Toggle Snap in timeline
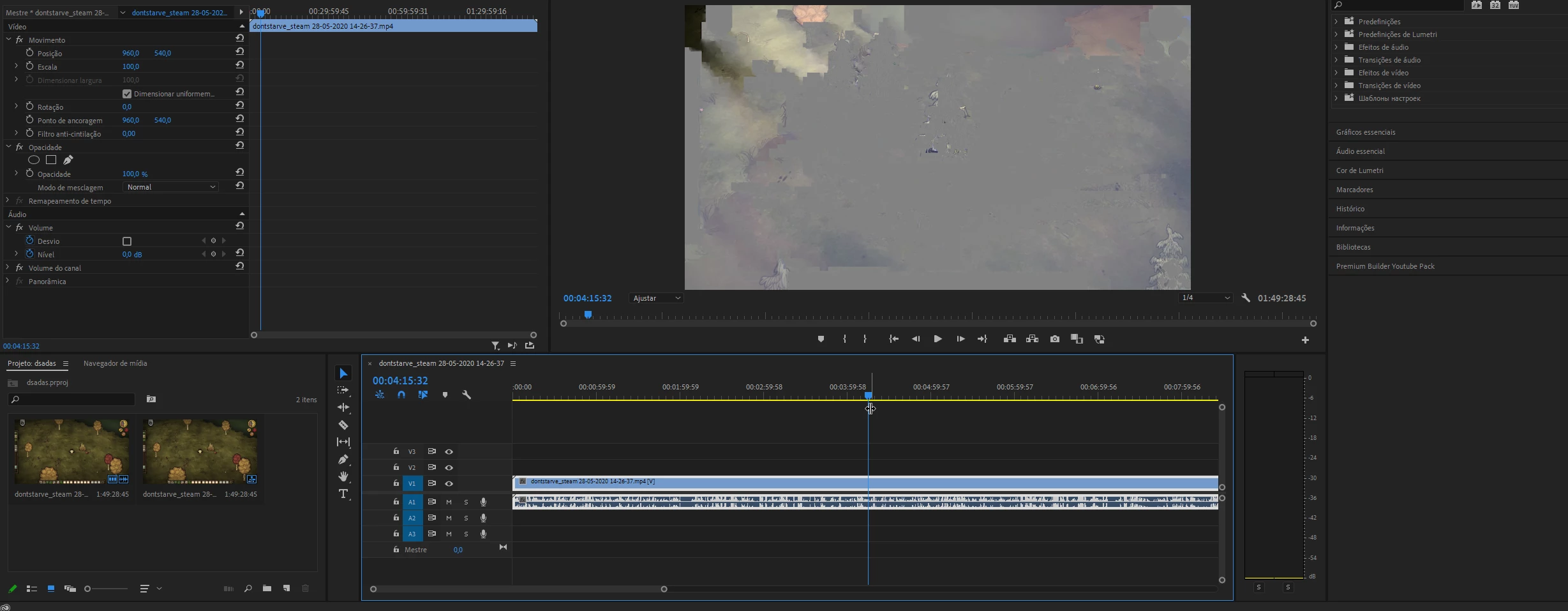Screen dimensions: 1568x611 401,395
